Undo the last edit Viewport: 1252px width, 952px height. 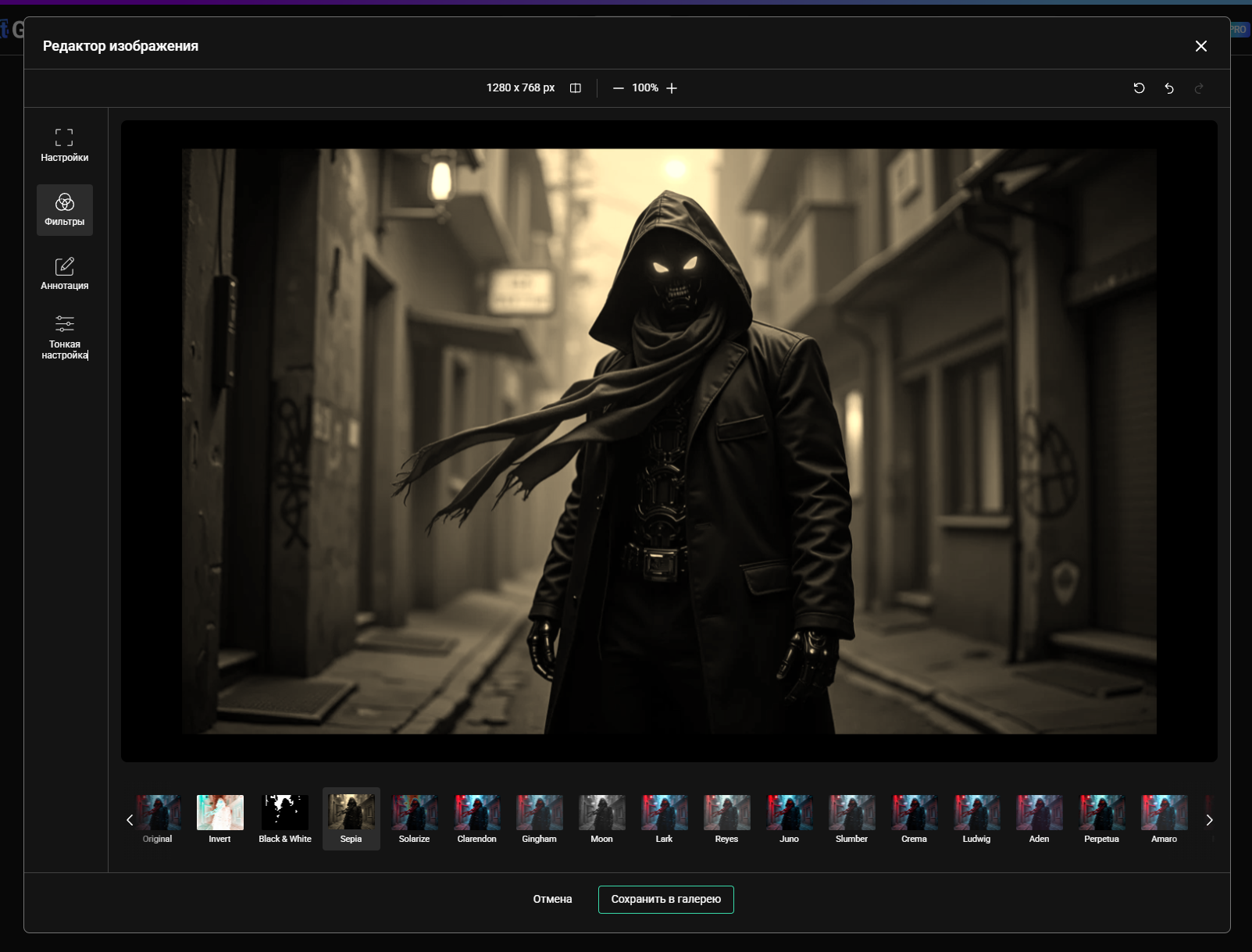pos(1169,88)
